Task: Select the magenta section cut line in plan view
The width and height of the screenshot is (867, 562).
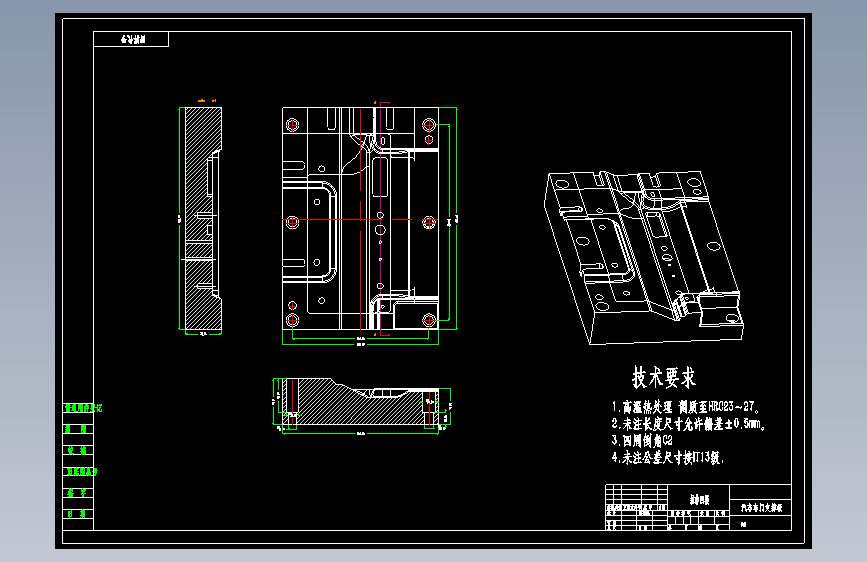Action: 380,219
